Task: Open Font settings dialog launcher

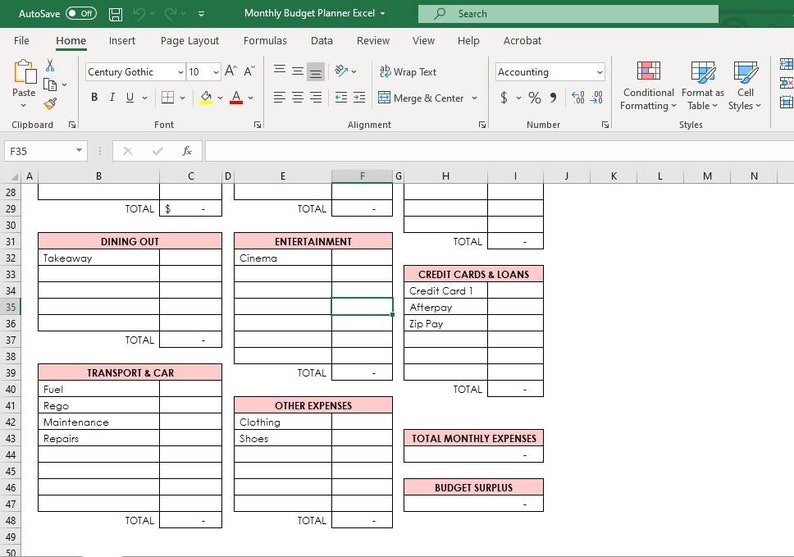Action: tap(258, 125)
